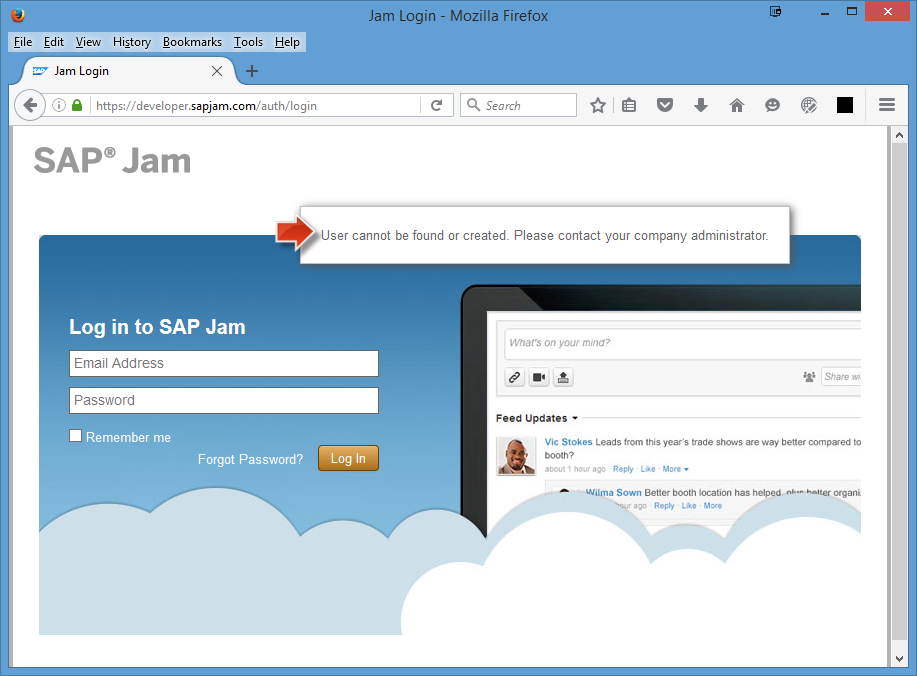Image resolution: width=917 pixels, height=676 pixels.
Task: Save page to Pocket icon
Action: (665, 105)
